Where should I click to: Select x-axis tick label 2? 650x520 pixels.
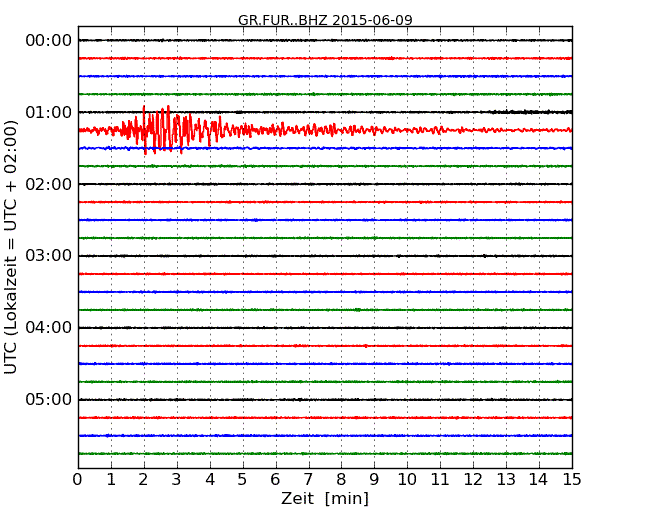(143, 480)
